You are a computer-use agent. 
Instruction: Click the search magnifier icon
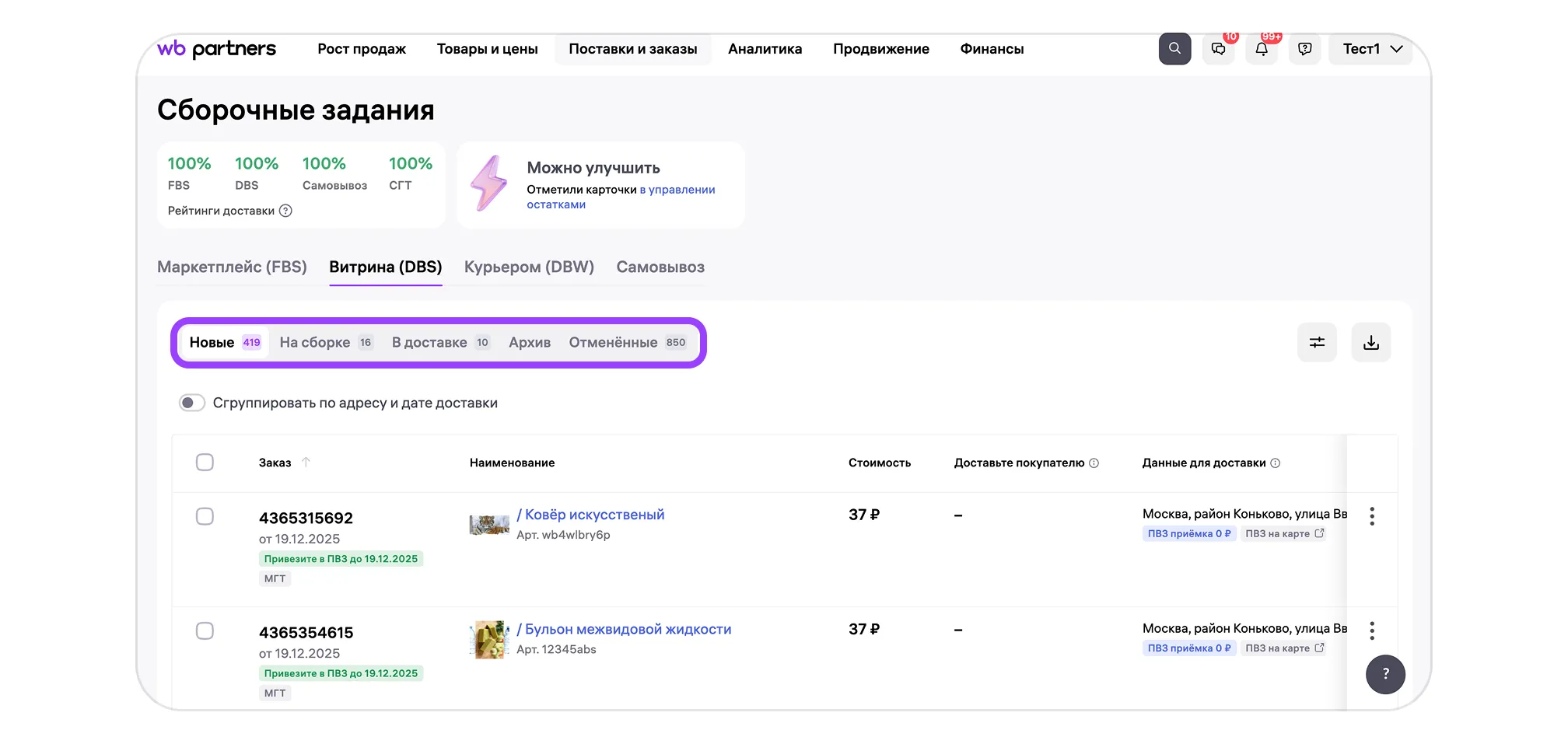pyautogui.click(x=1174, y=49)
